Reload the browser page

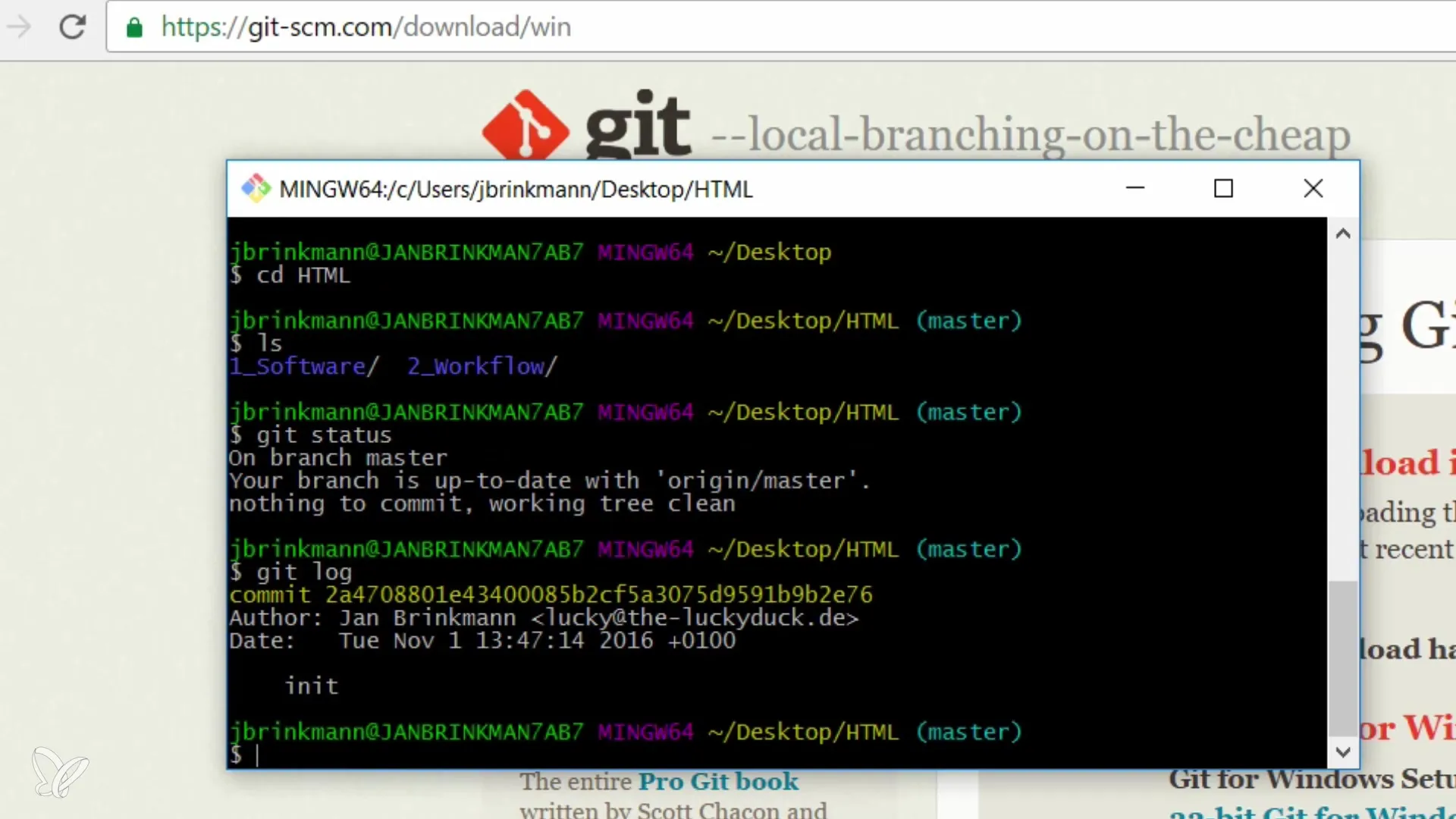(73, 27)
